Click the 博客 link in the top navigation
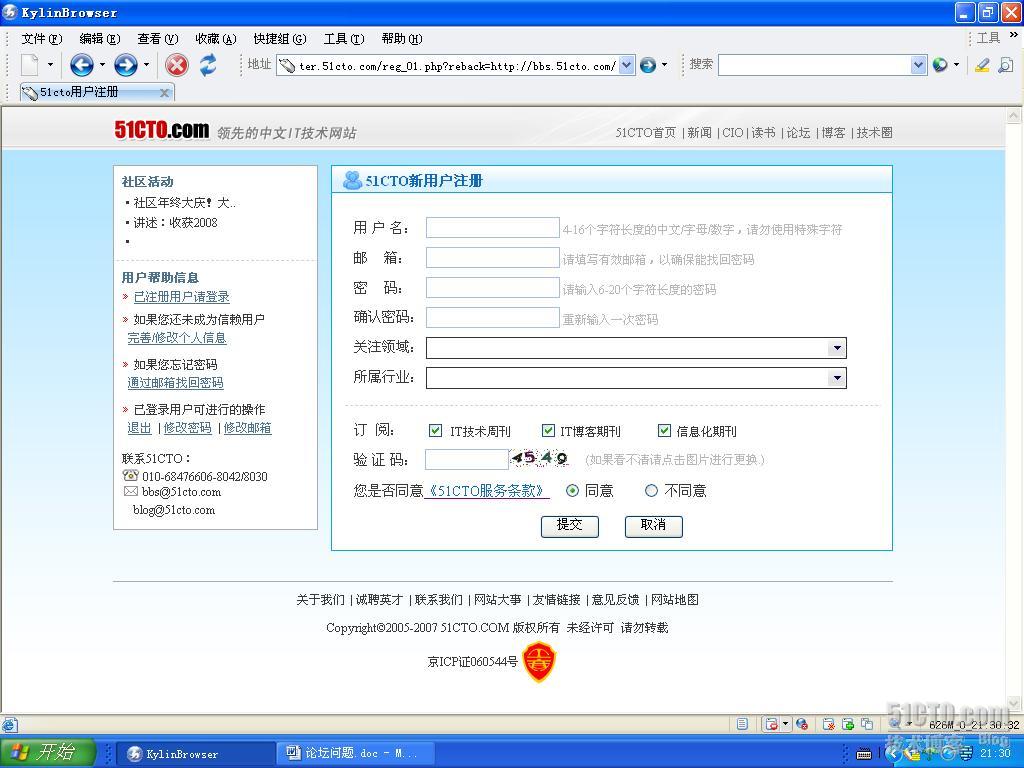The image size is (1024, 768). [833, 133]
